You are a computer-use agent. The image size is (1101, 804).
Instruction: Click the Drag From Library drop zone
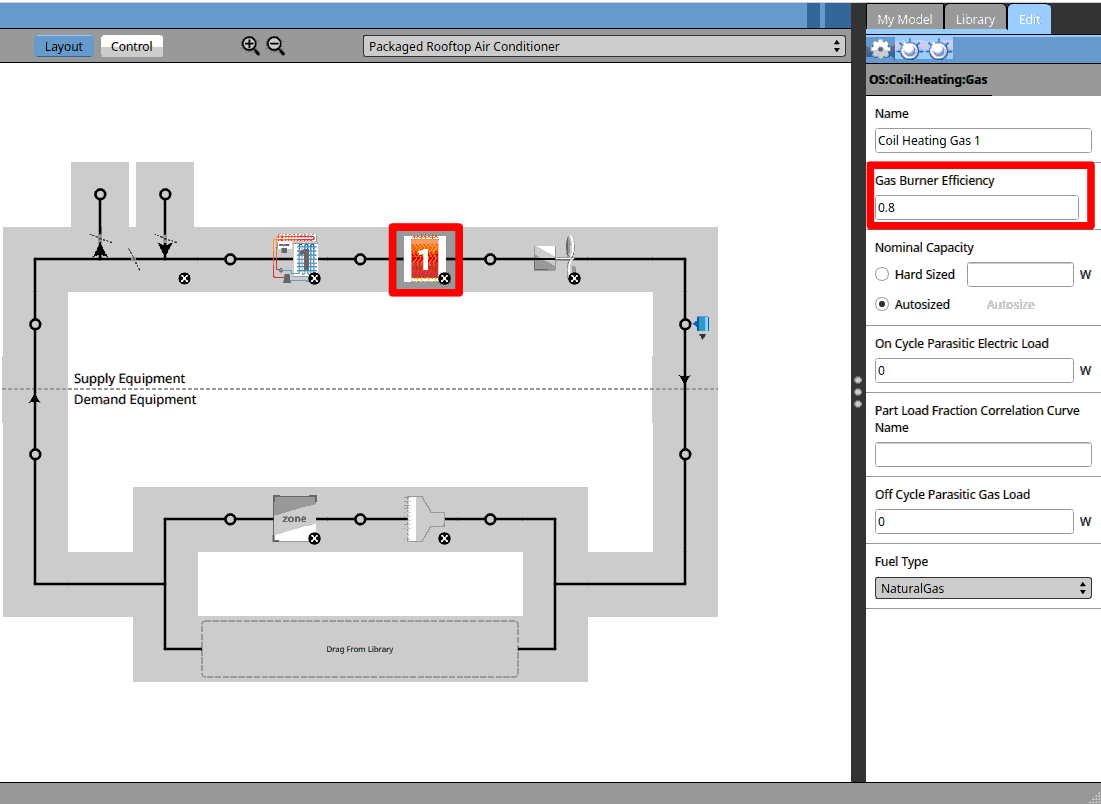360,649
